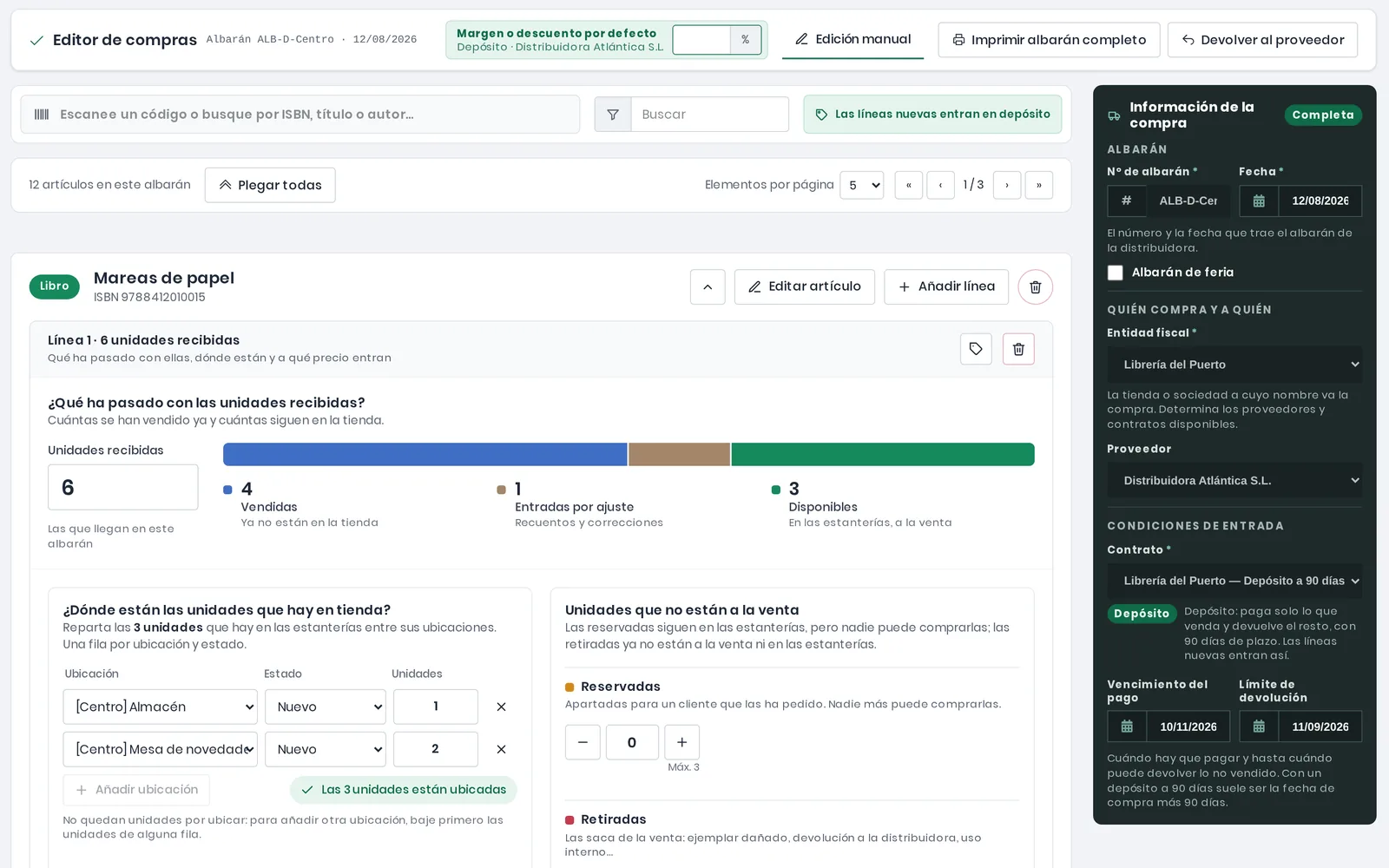Viewport: 1389px width, 868px height.
Task: Click the barcode scan icon
Action: point(42,115)
